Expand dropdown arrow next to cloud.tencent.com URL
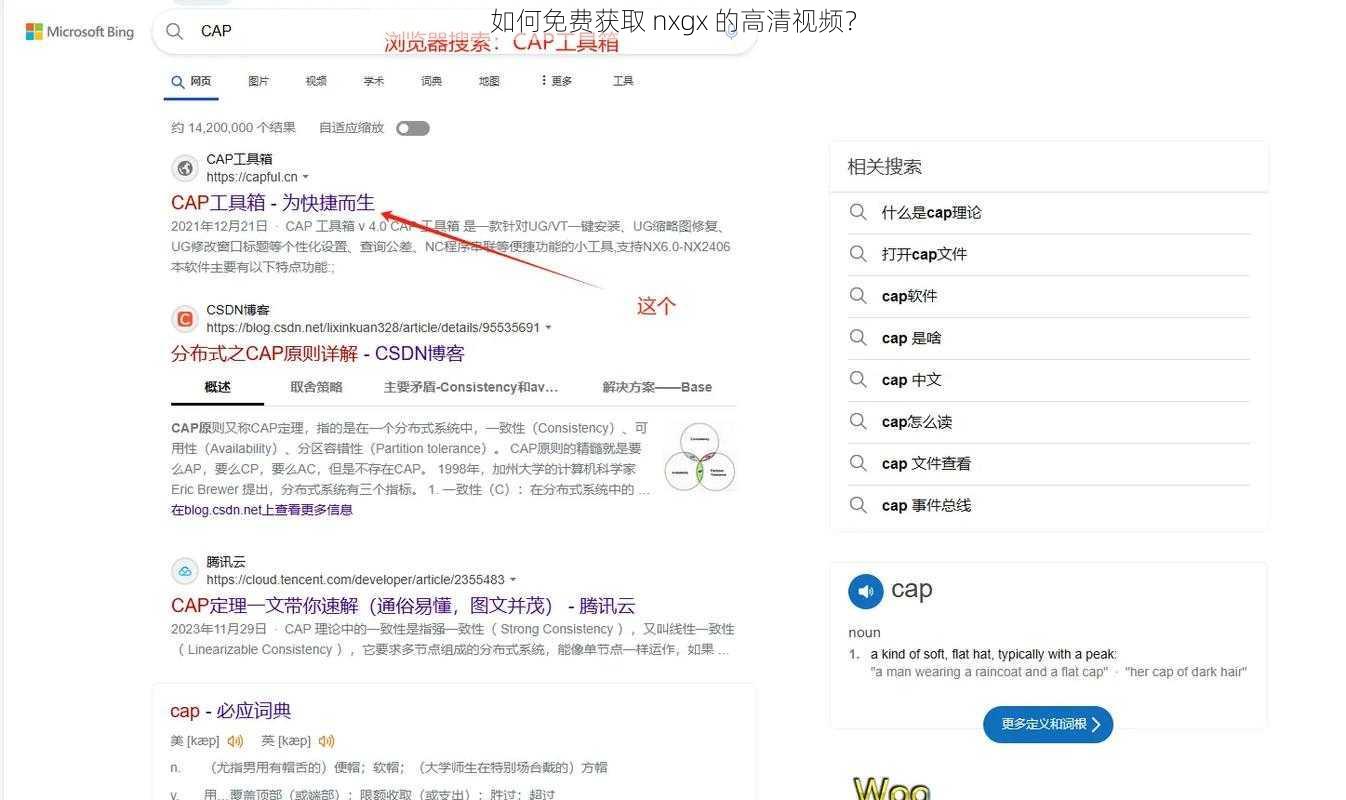The height and width of the screenshot is (800, 1346). tap(513, 580)
